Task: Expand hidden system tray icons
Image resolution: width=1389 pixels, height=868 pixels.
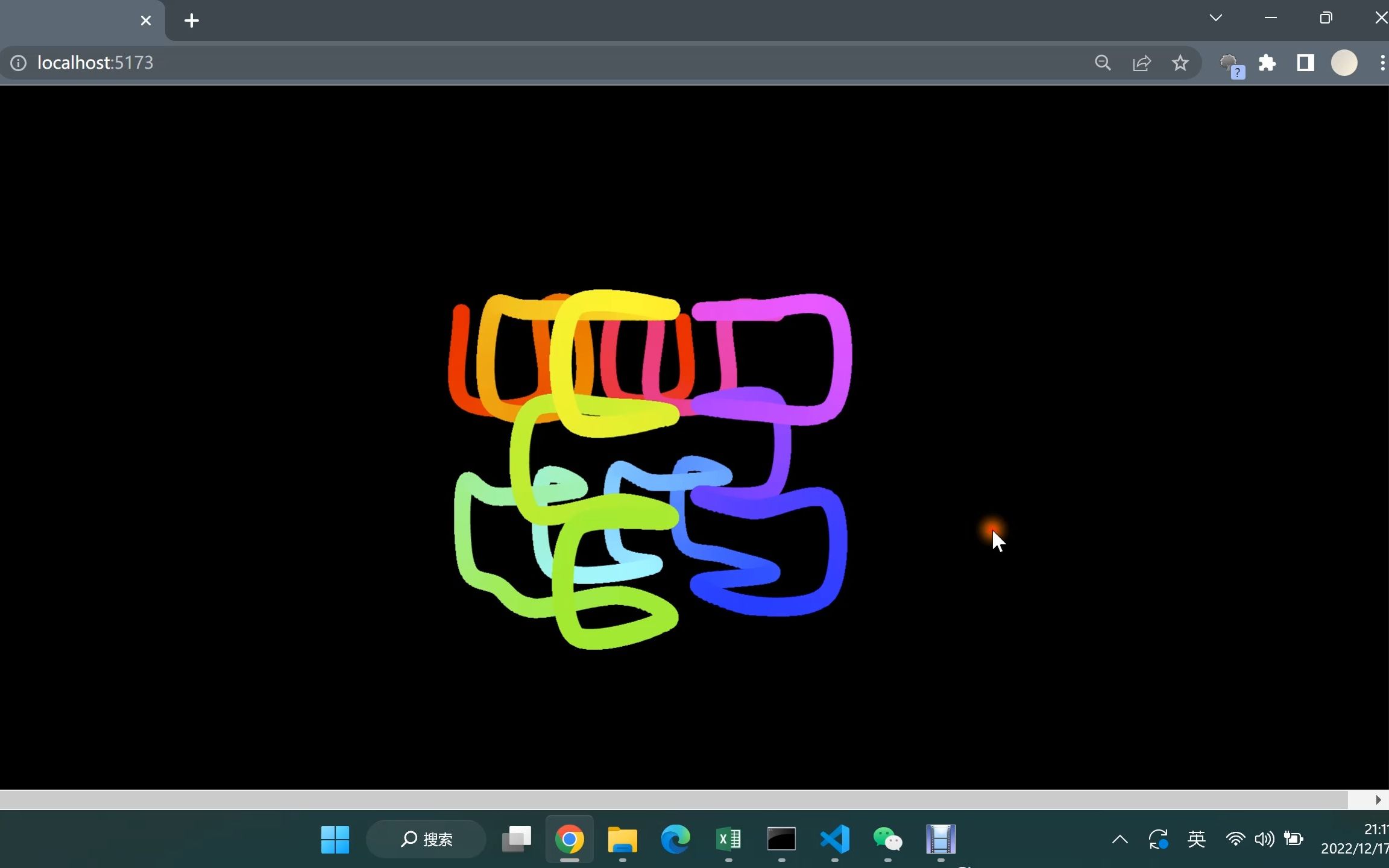Action: (1120, 838)
